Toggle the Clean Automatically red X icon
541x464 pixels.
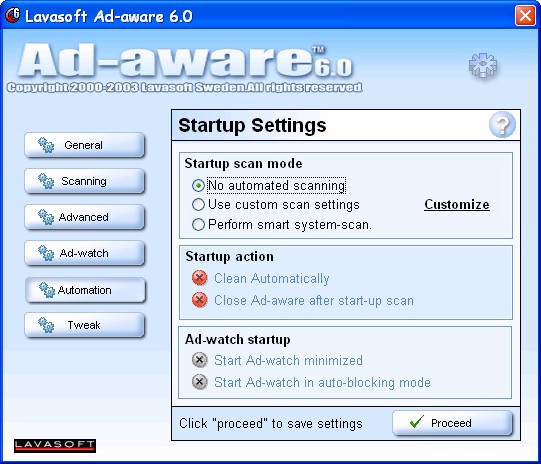(199, 278)
